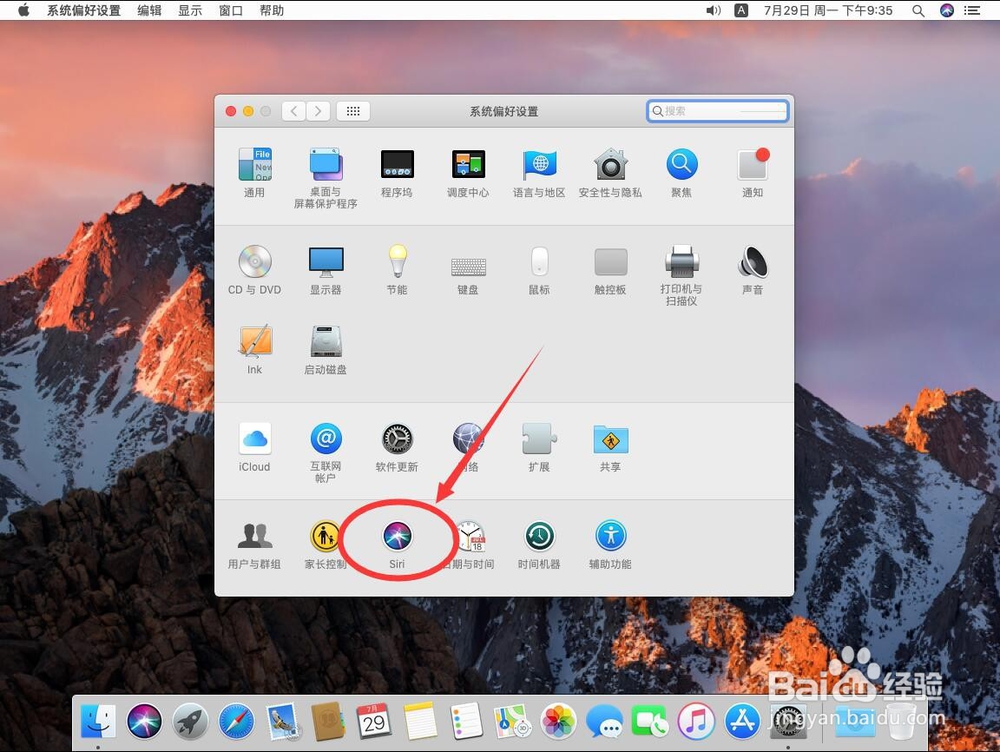The height and width of the screenshot is (752, 1000).
Task: Open 语言与地区 preferences
Action: [x=539, y=173]
